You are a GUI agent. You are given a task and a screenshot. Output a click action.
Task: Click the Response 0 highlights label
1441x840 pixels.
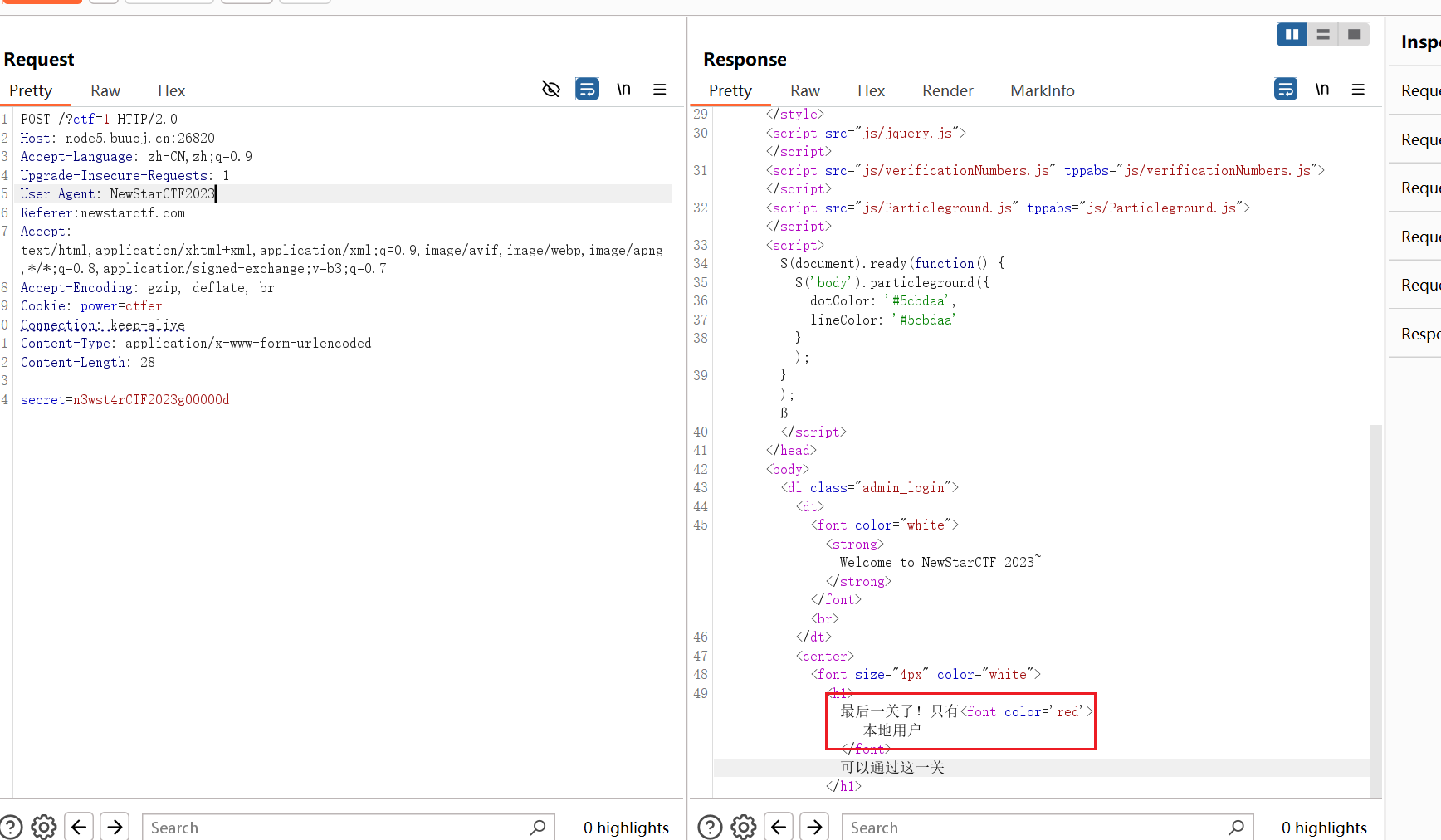click(x=1324, y=828)
